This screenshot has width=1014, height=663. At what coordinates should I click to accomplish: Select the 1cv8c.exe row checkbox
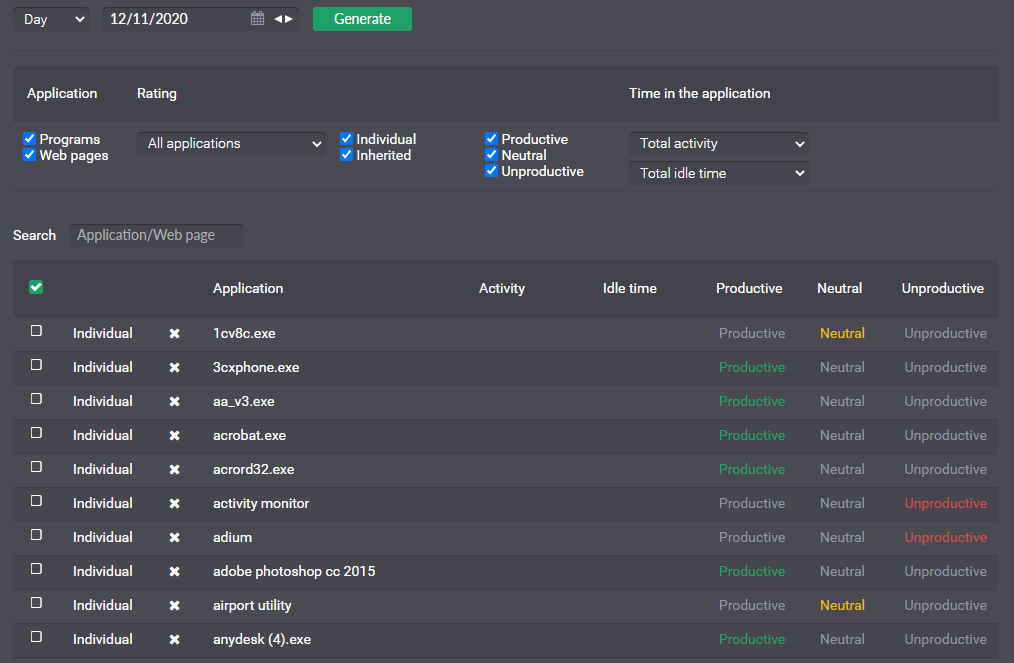tap(36, 331)
